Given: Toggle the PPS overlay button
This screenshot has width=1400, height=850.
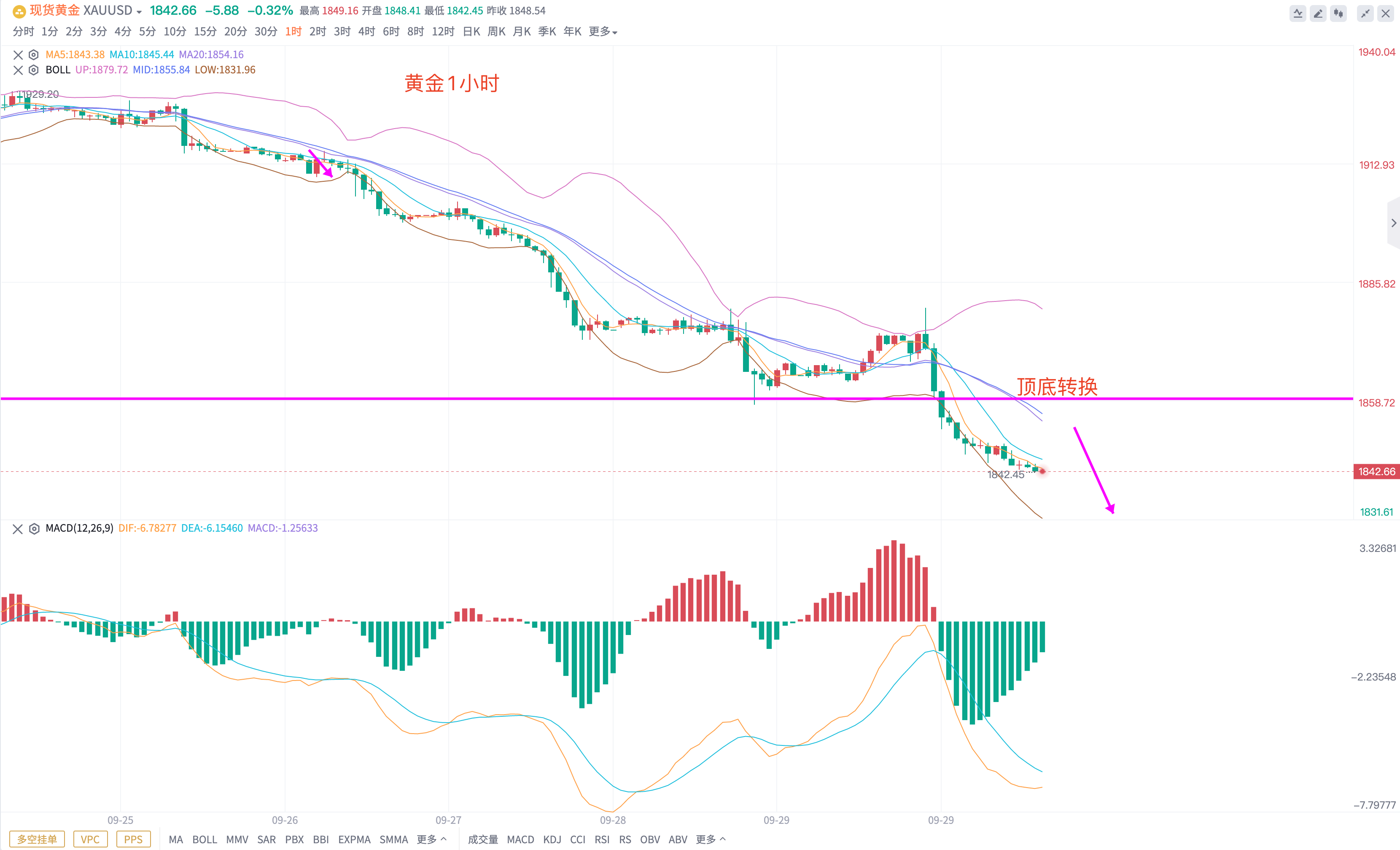Looking at the screenshot, I should coord(134,839).
